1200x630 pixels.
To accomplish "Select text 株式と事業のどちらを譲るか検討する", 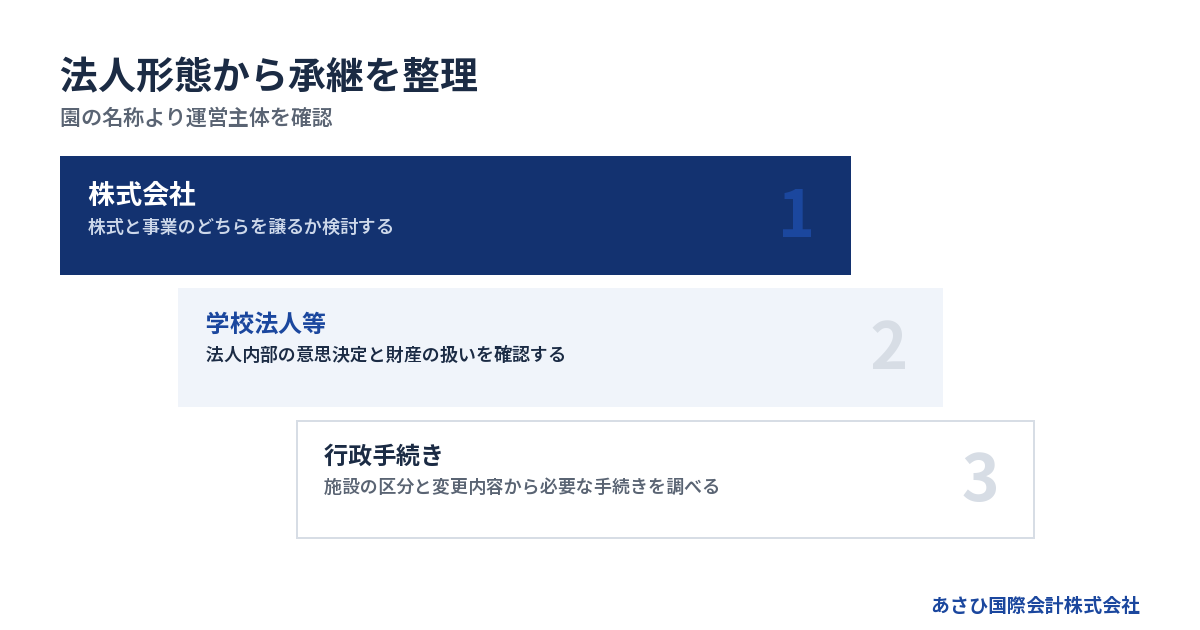I will (241, 227).
